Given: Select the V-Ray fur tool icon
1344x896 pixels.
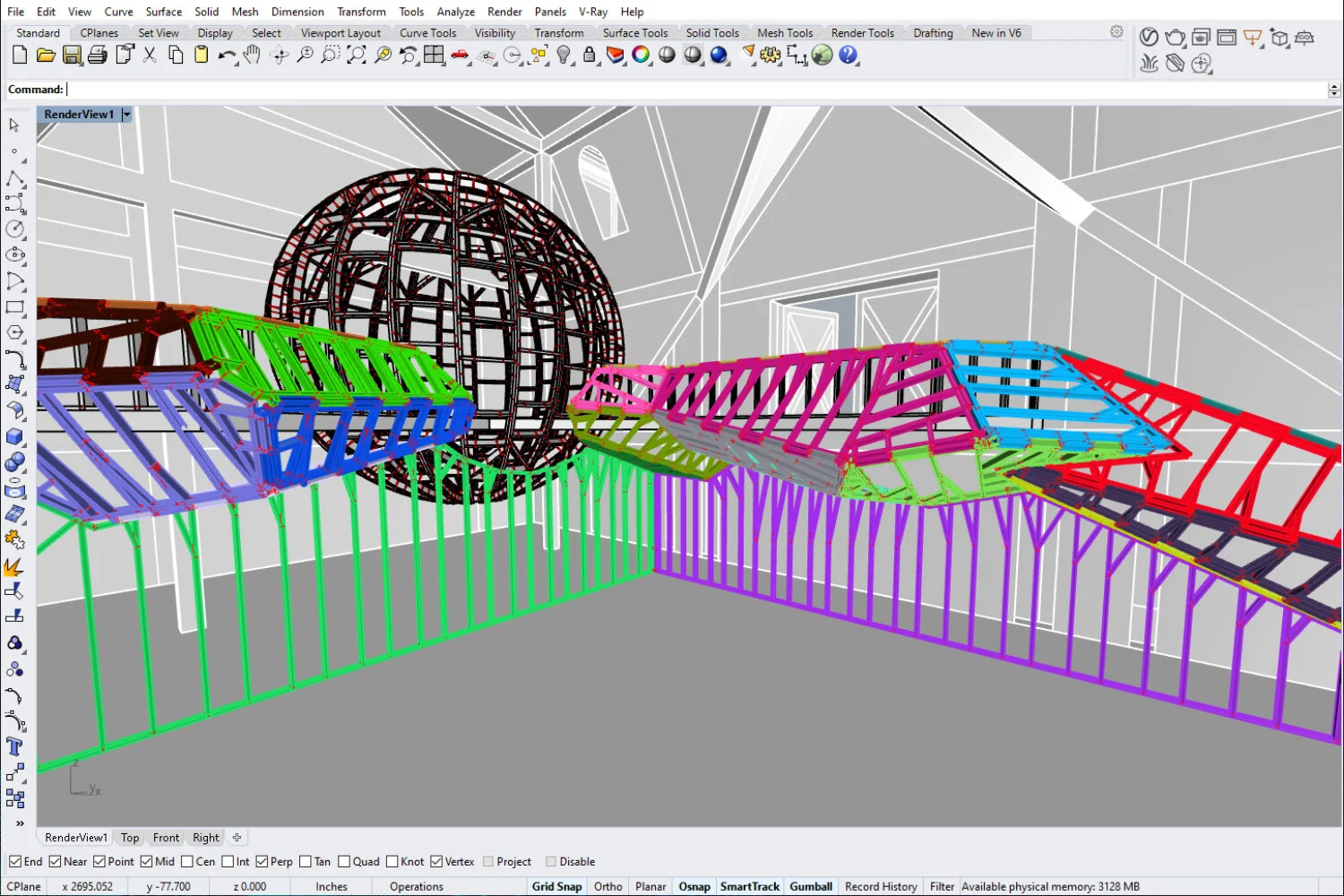Looking at the screenshot, I should [x=1150, y=64].
